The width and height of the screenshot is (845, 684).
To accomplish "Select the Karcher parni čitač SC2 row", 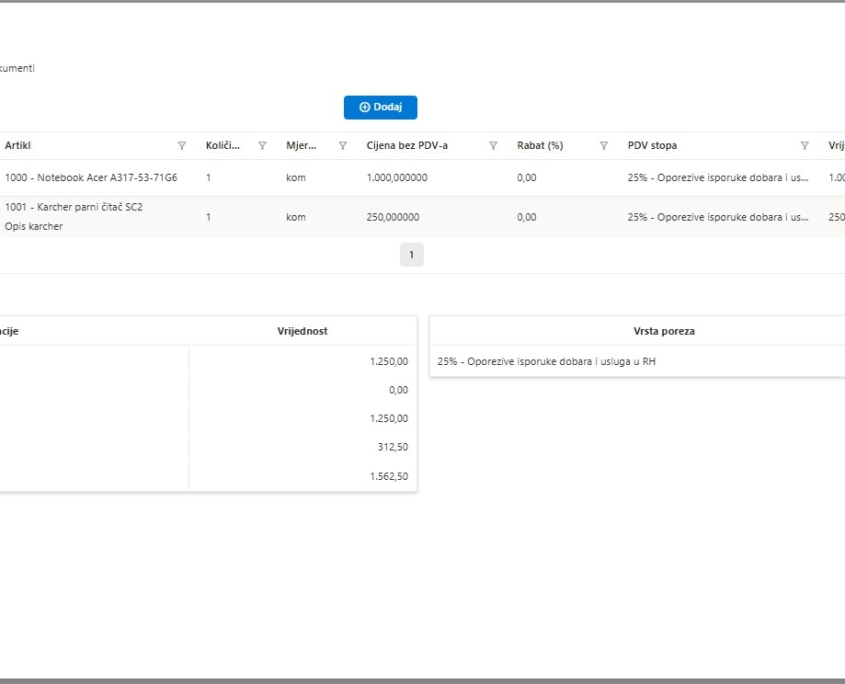I will pos(74,208).
